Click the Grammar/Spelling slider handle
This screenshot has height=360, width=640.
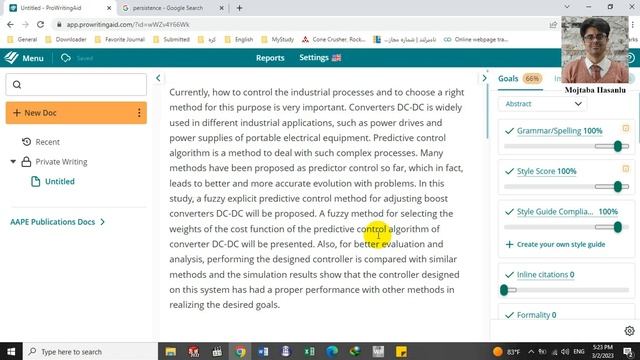pos(618,146)
